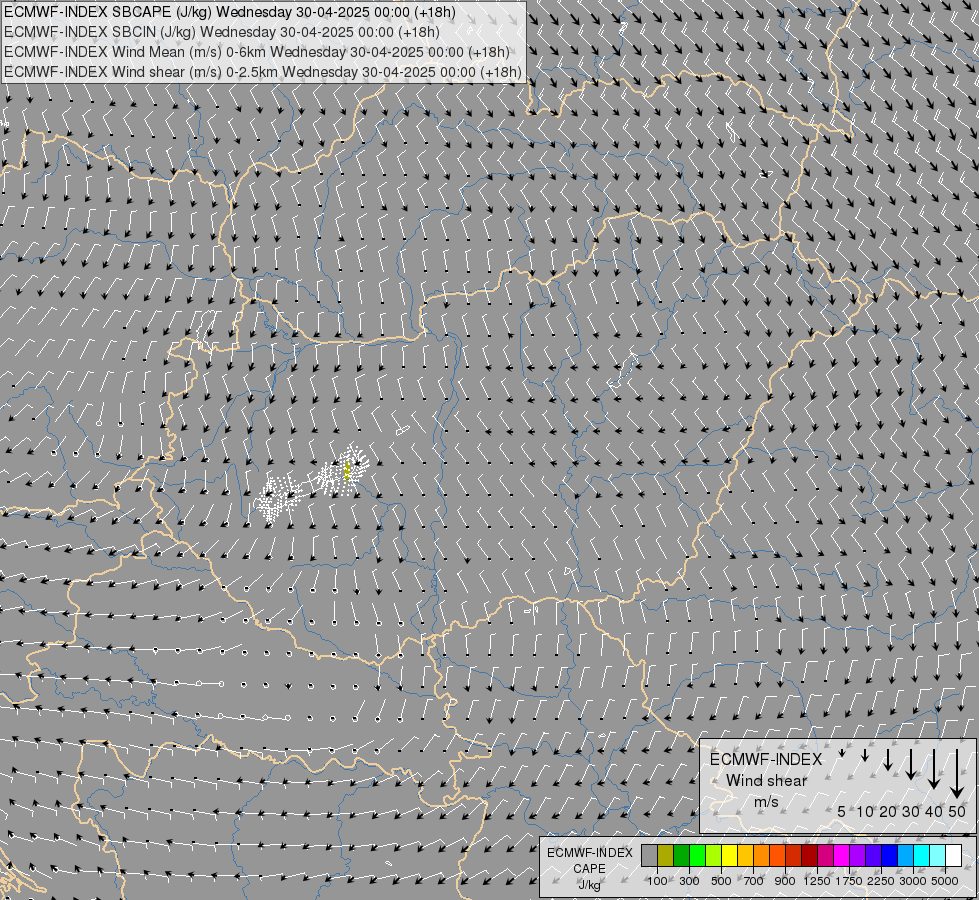Select the gray CAPE swatch below 100
979x900 pixels.
[x=649, y=855]
